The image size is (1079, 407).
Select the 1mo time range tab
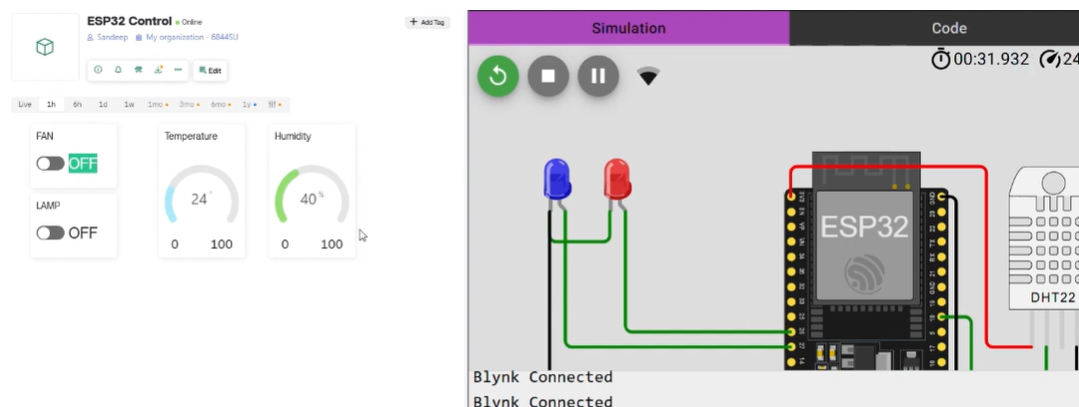point(157,105)
